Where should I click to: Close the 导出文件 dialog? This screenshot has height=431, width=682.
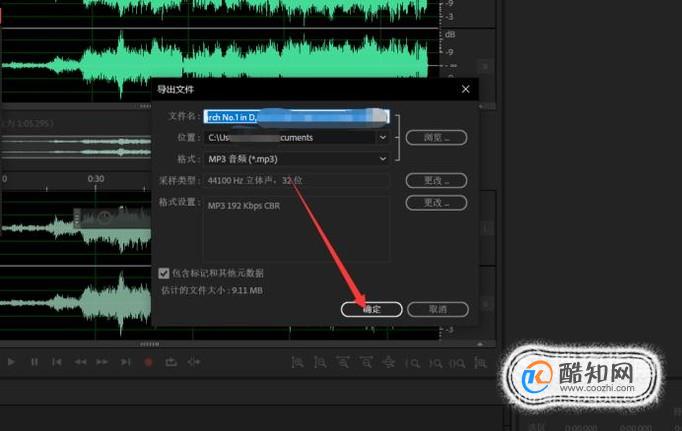[465, 89]
